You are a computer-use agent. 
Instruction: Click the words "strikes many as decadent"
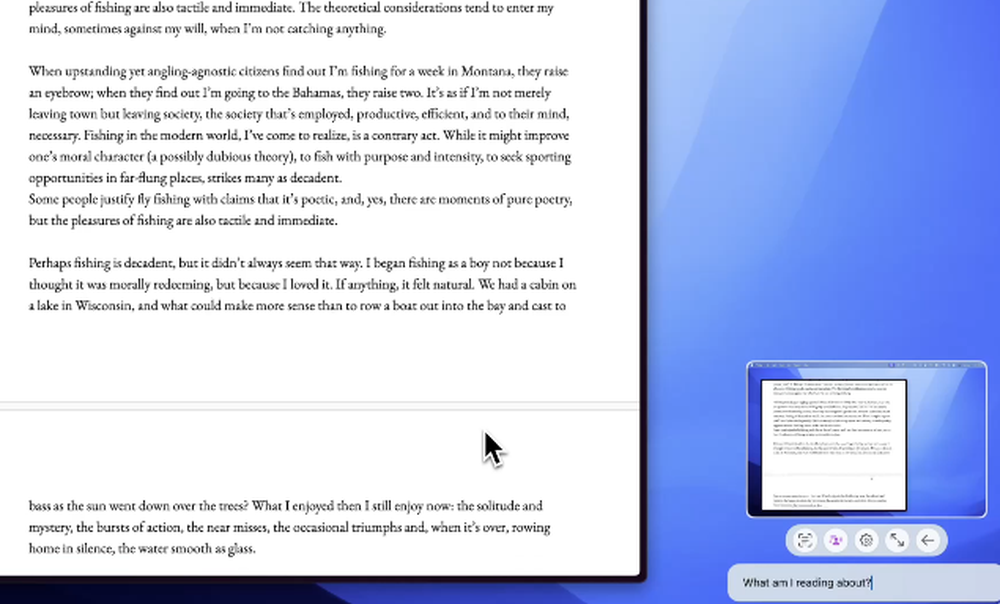click(274, 178)
